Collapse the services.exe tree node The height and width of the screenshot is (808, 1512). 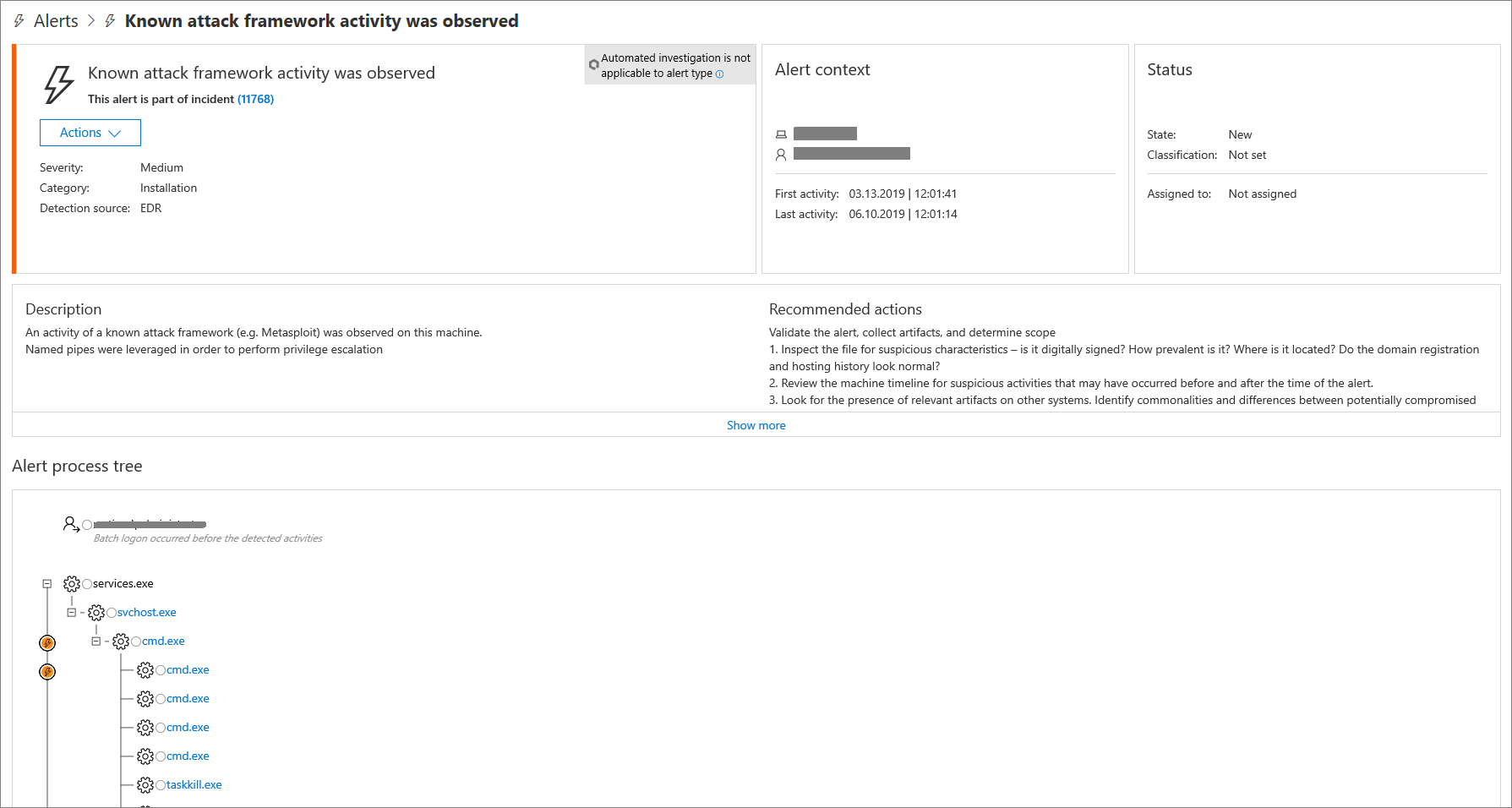click(x=47, y=584)
